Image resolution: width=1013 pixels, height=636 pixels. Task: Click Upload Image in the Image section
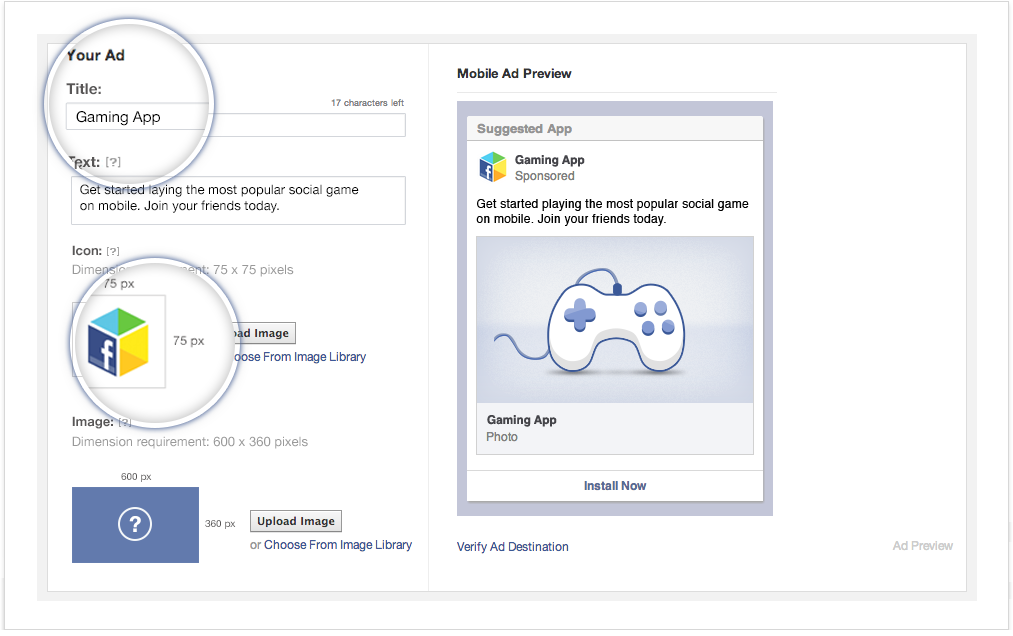pyautogui.click(x=295, y=521)
